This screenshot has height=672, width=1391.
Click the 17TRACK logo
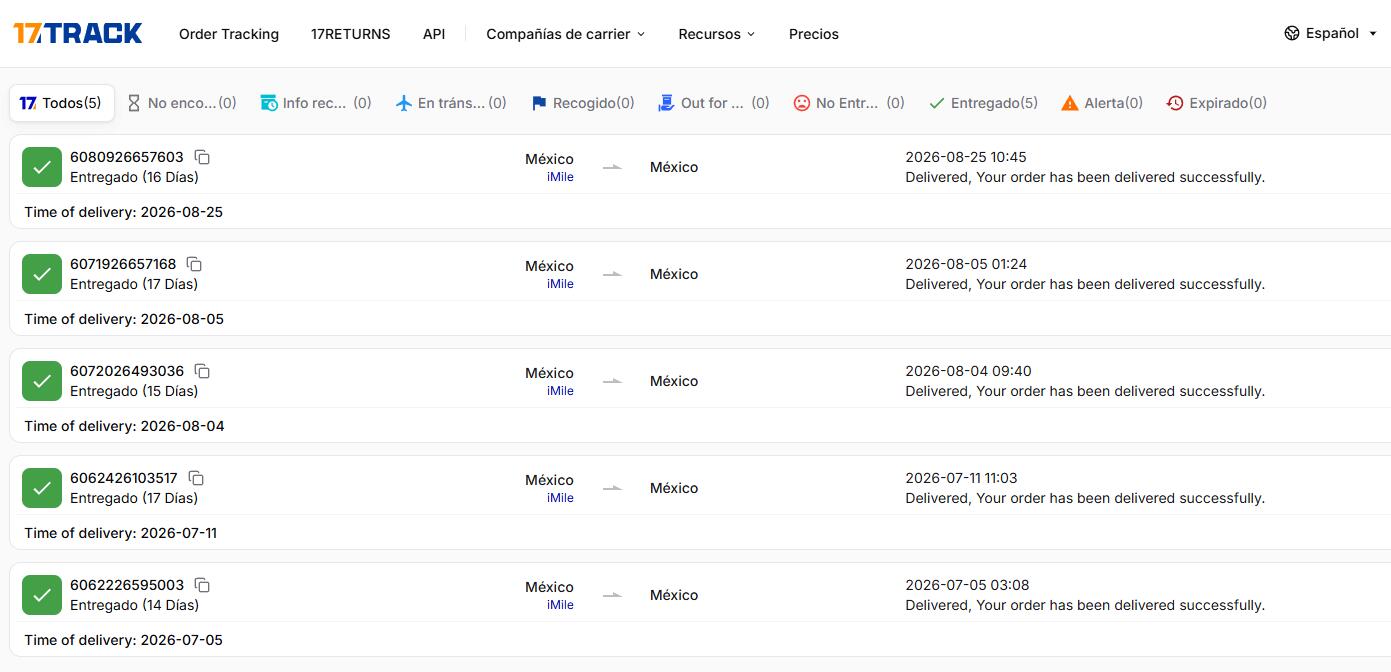(78, 33)
